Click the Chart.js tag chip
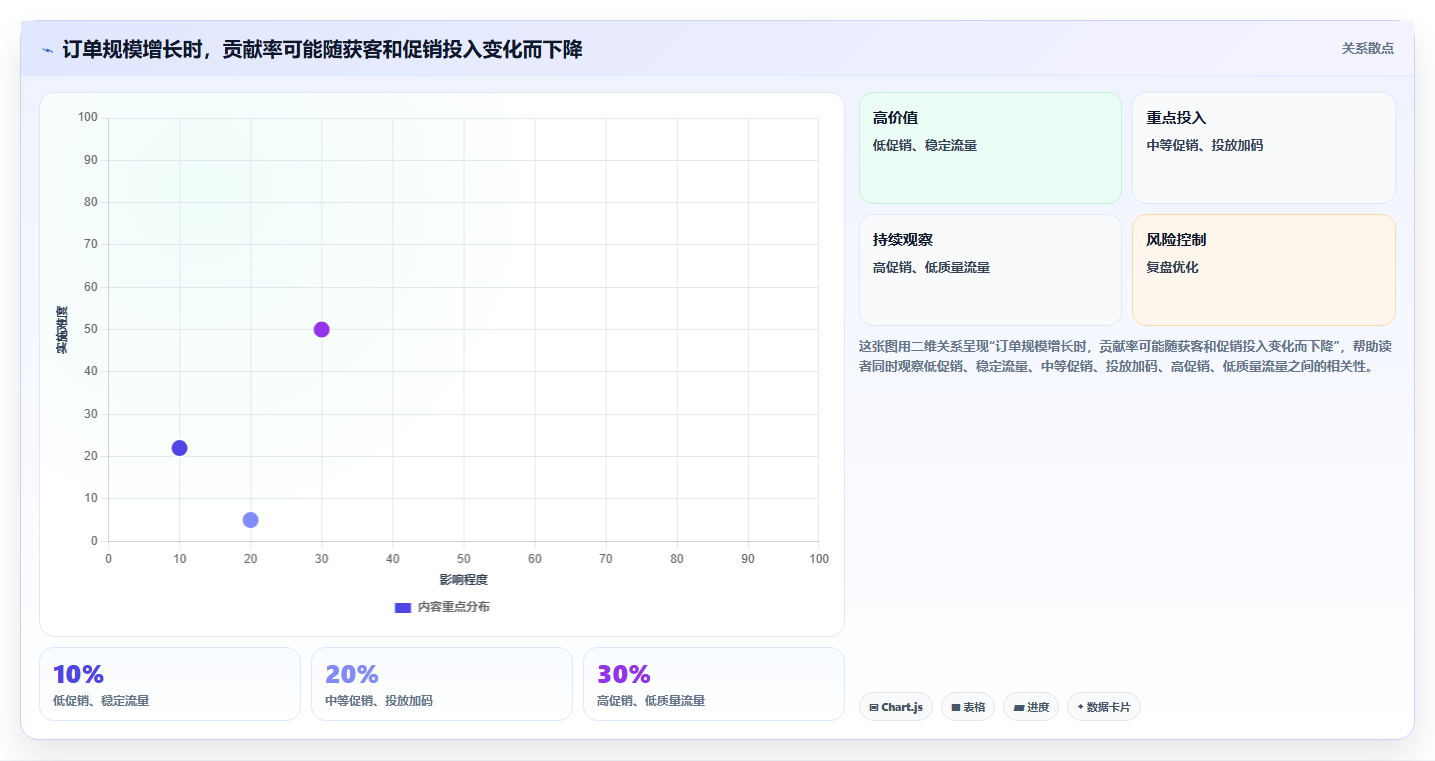The image size is (1435, 761). pyautogui.click(x=896, y=707)
